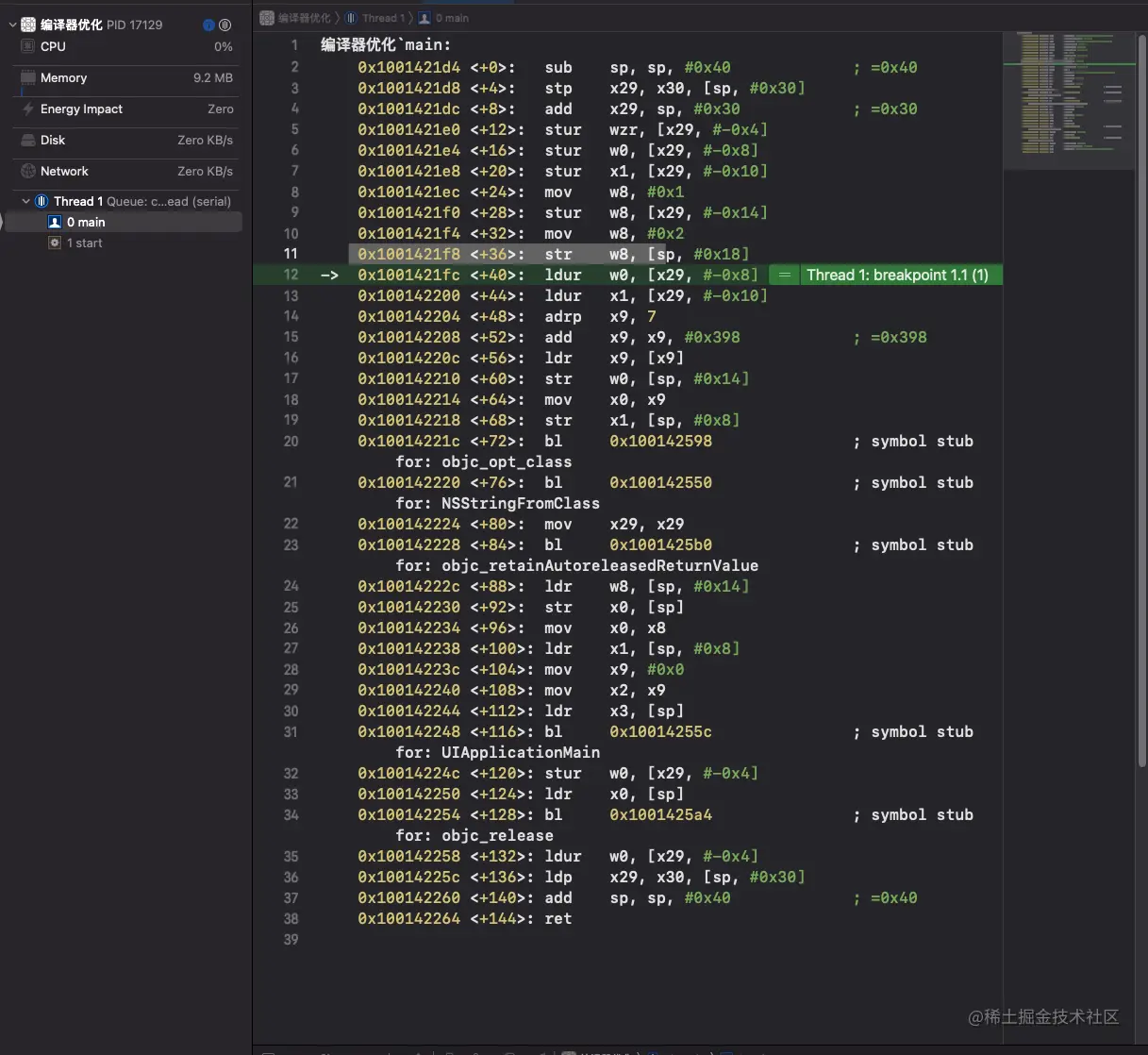Click the '; symbol stub' comment on line 34
Screen dimensions: 1148x1055
913,814
